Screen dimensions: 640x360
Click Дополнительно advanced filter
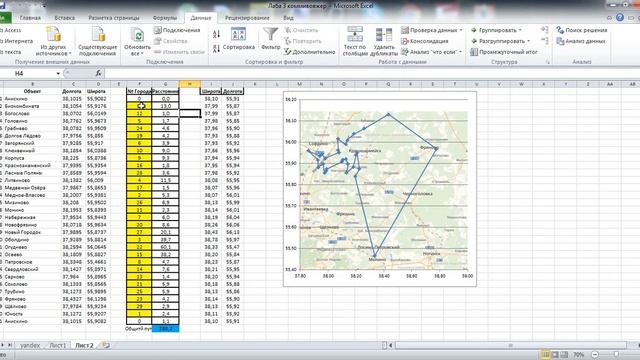309,52
